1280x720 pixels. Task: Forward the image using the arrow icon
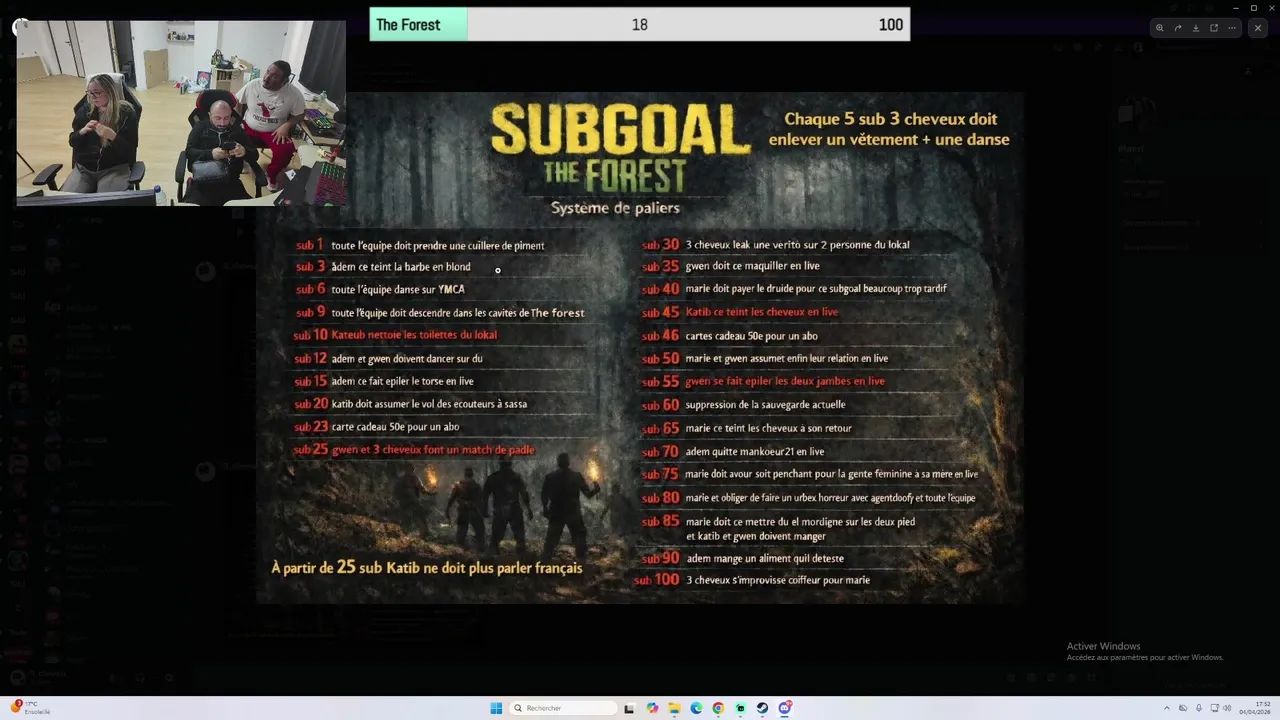pyautogui.click(x=1178, y=28)
